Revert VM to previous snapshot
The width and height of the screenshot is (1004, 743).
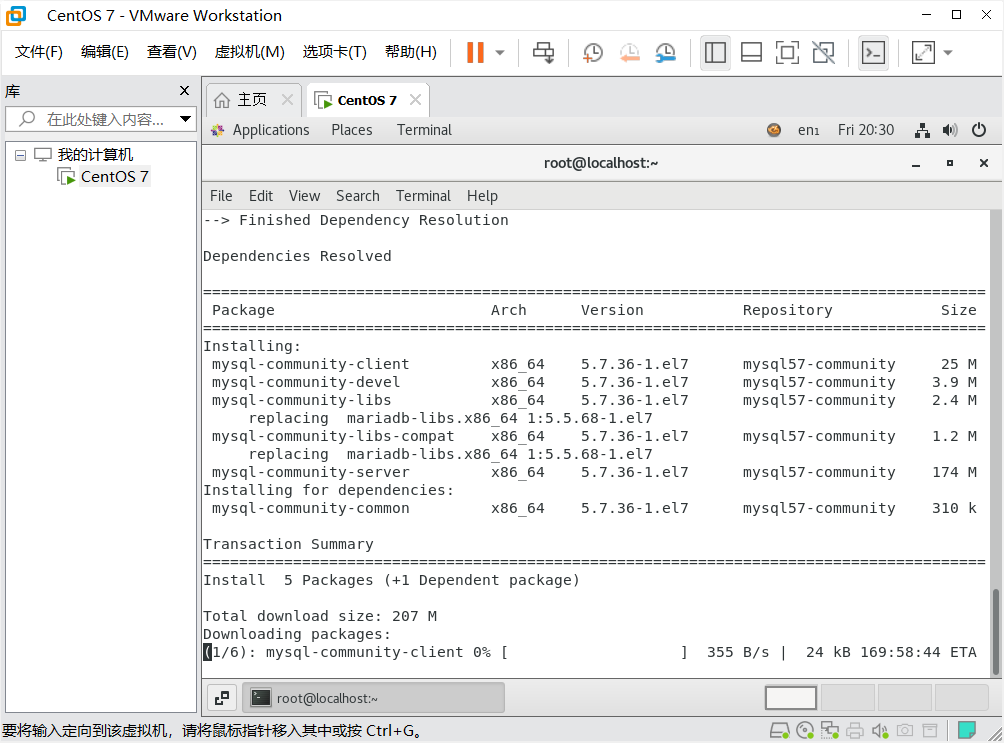coord(630,53)
